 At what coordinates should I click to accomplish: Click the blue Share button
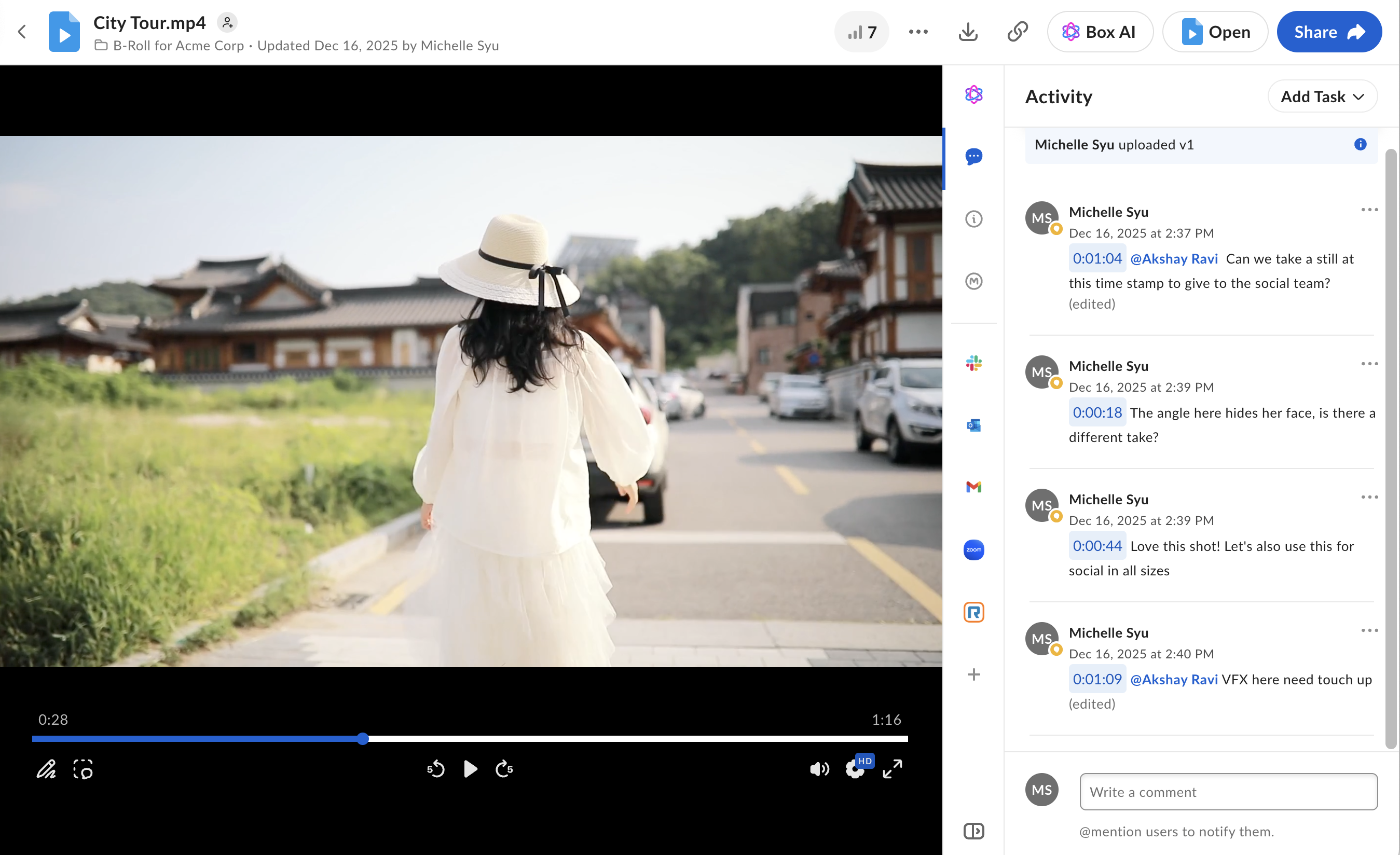[x=1328, y=32]
